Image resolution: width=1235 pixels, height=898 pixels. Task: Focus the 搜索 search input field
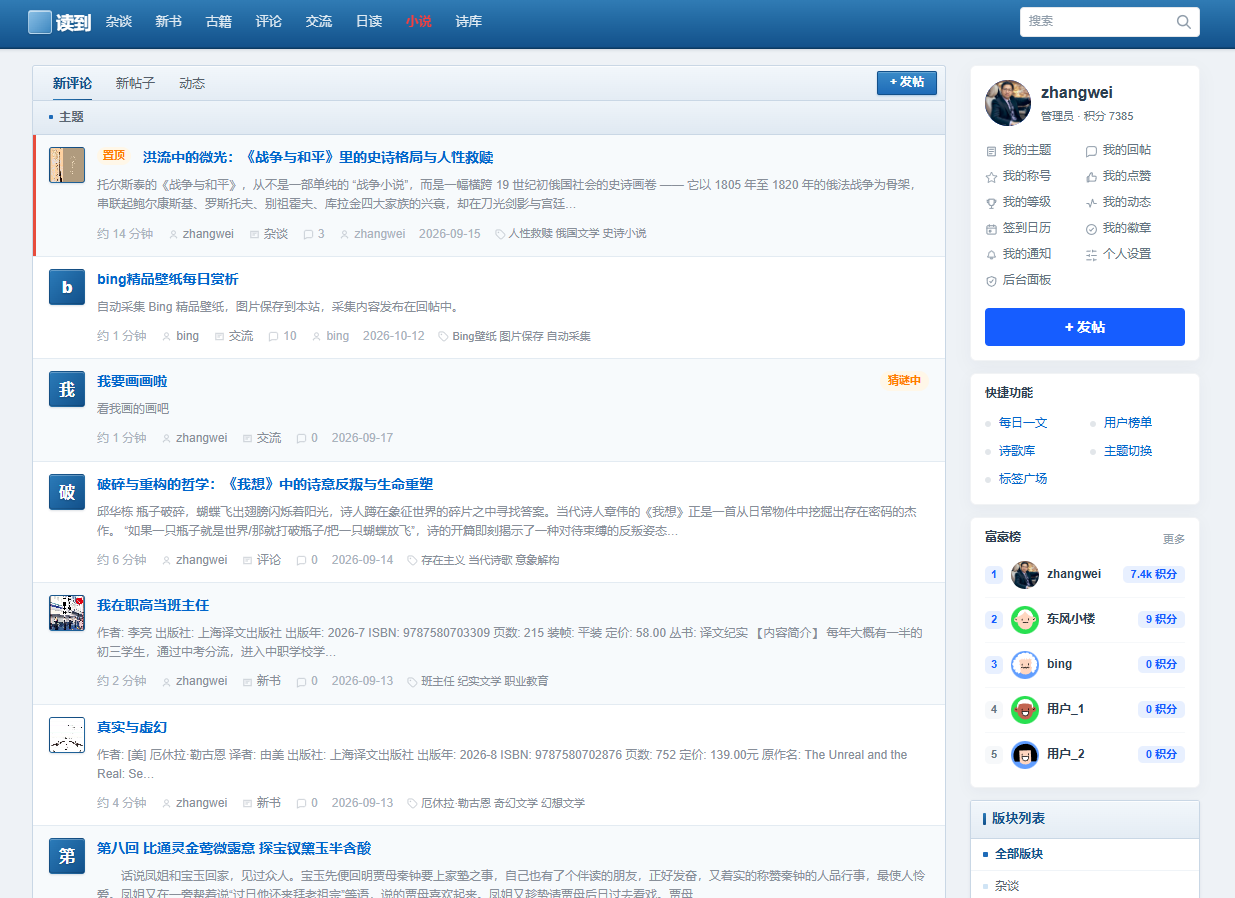(1097, 21)
